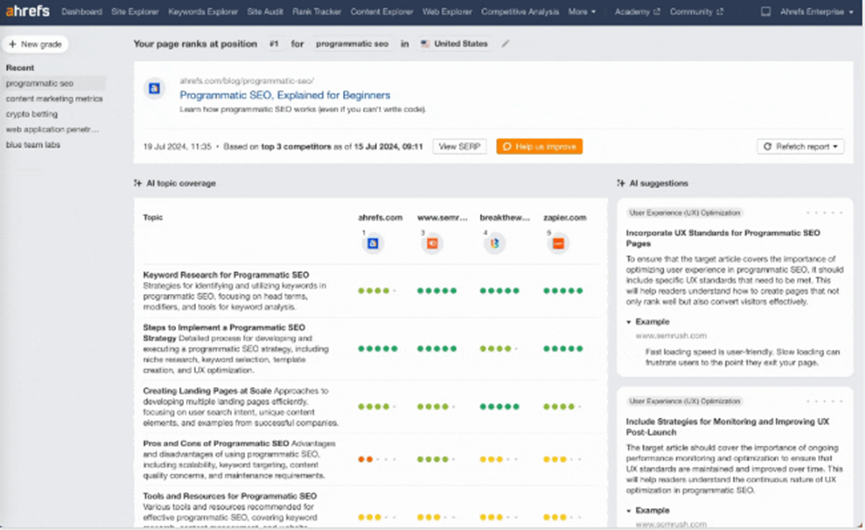The height and width of the screenshot is (530, 865).
Task: Click the ahrefs.com column header
Action: tap(380, 218)
